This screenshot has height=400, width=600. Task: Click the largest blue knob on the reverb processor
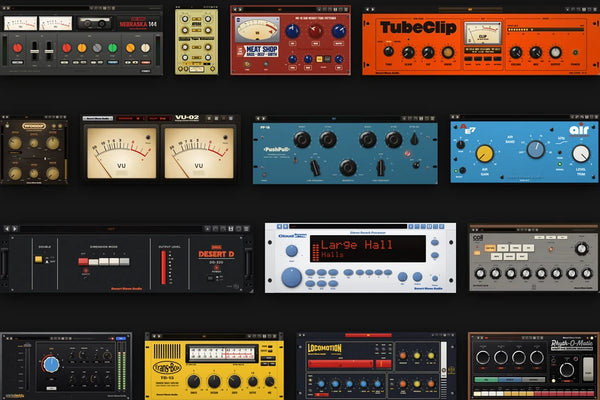click(x=292, y=278)
